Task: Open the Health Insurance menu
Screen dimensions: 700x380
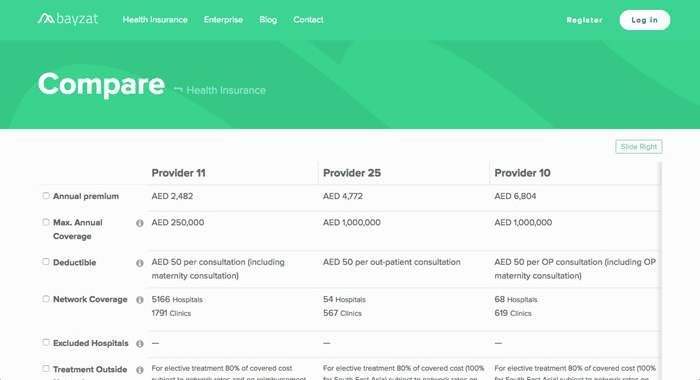Action: coord(155,20)
